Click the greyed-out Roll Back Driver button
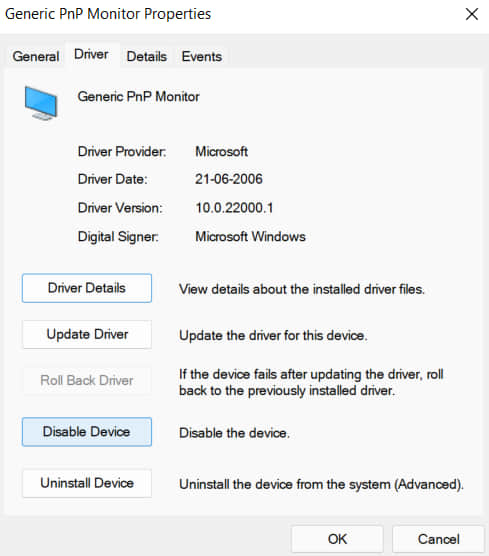This screenshot has height=556, width=489. 87,380
